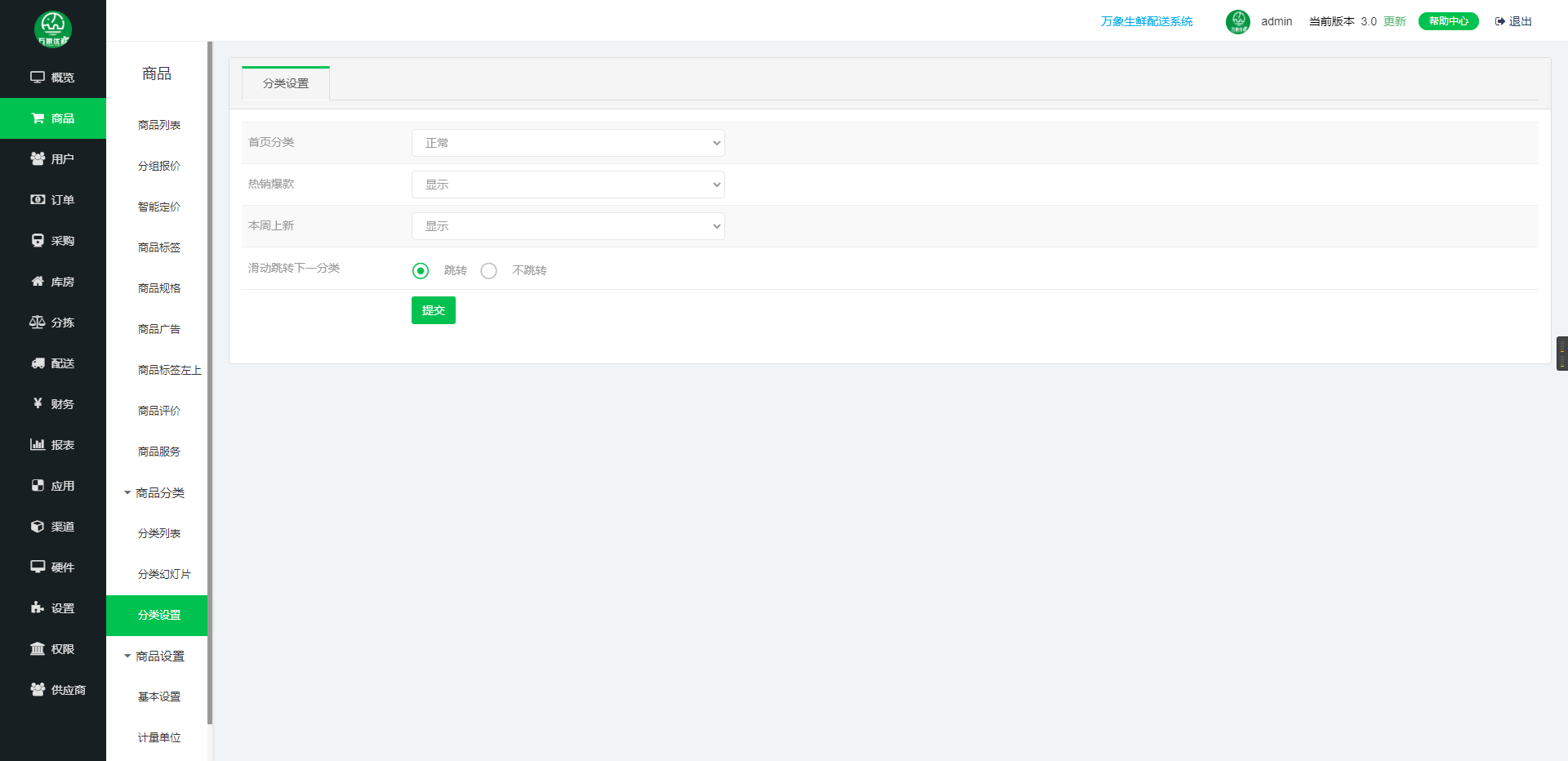Viewport: 1568px width, 761px height.
Task: Click the 滑动跳转下一分类 field label
Action: [294, 268]
